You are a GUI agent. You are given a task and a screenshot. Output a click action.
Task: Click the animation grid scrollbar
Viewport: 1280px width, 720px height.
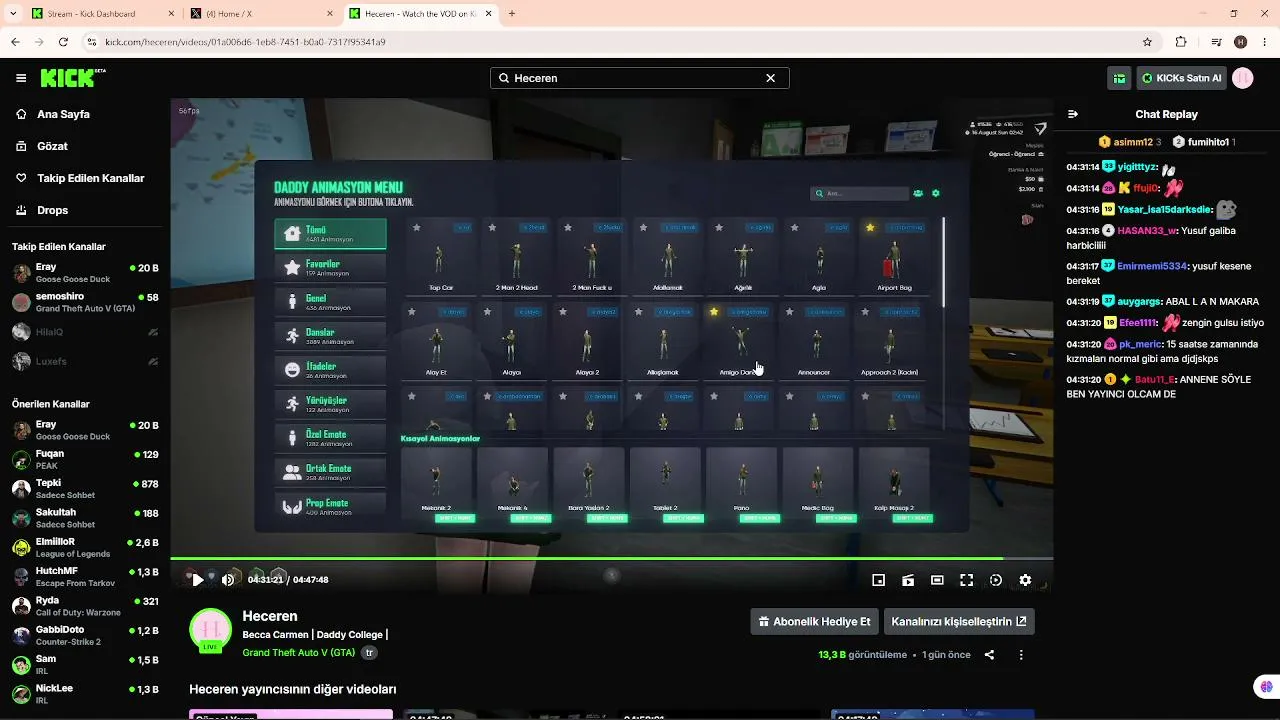click(943, 262)
